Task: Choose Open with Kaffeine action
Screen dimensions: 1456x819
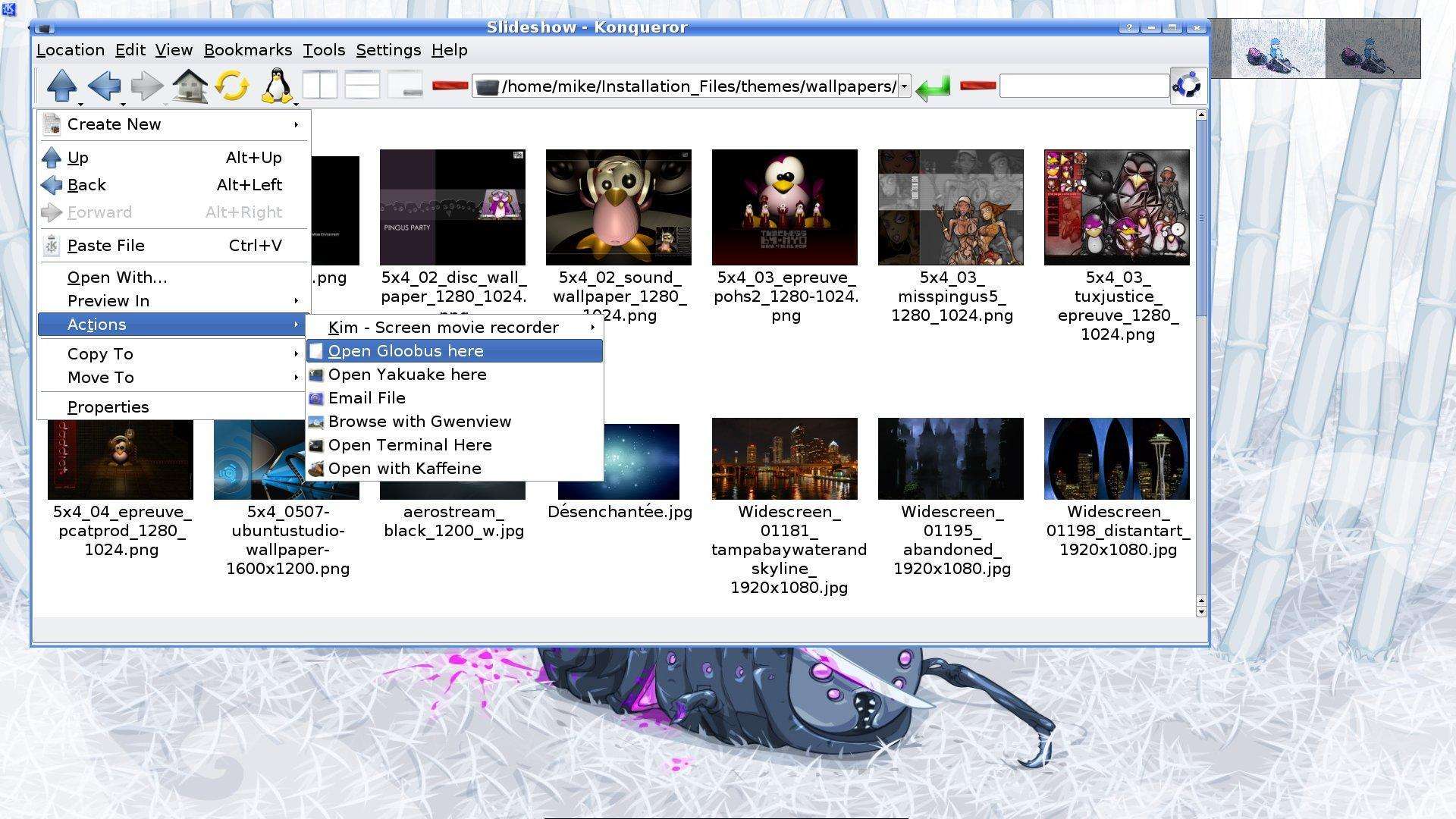Action: click(454, 469)
